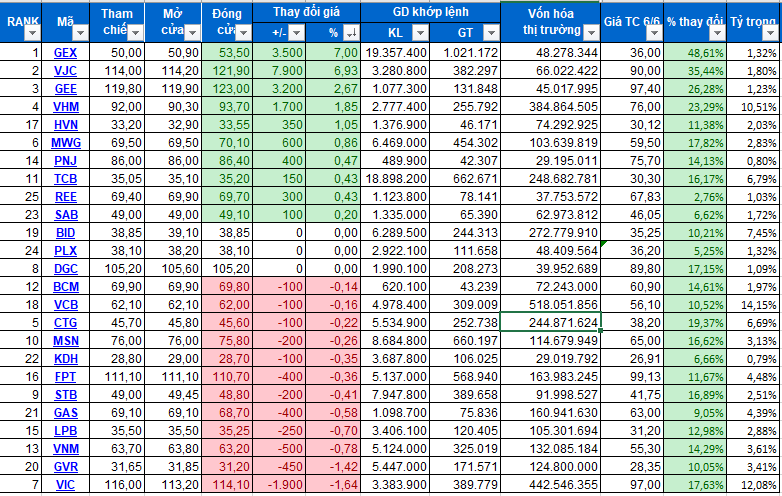Select the FPT ticker link
Image resolution: width=782 pixels, height=496 pixels.
pyautogui.click(x=65, y=377)
